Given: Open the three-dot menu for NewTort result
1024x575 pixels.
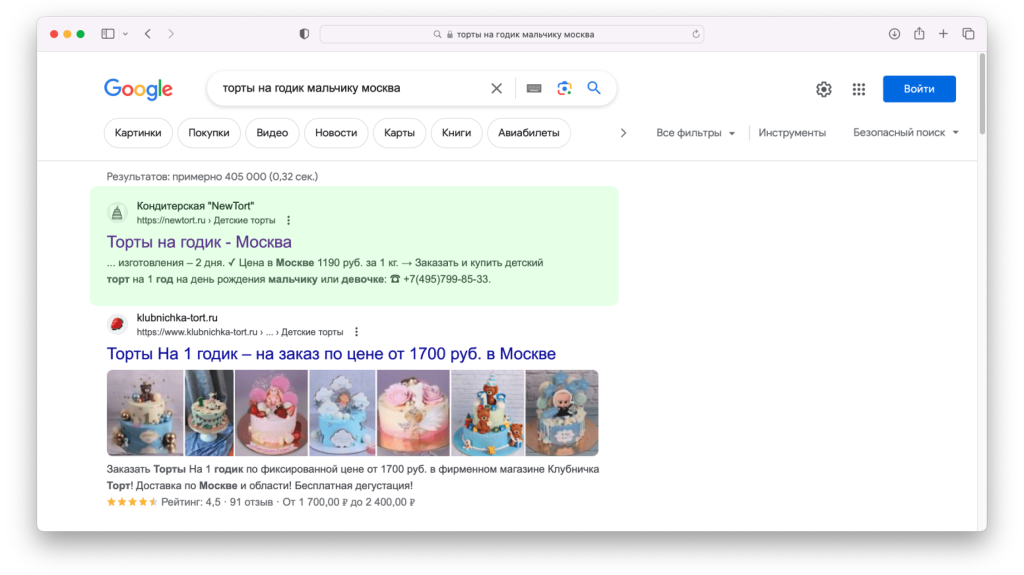Looking at the screenshot, I should (x=288, y=221).
